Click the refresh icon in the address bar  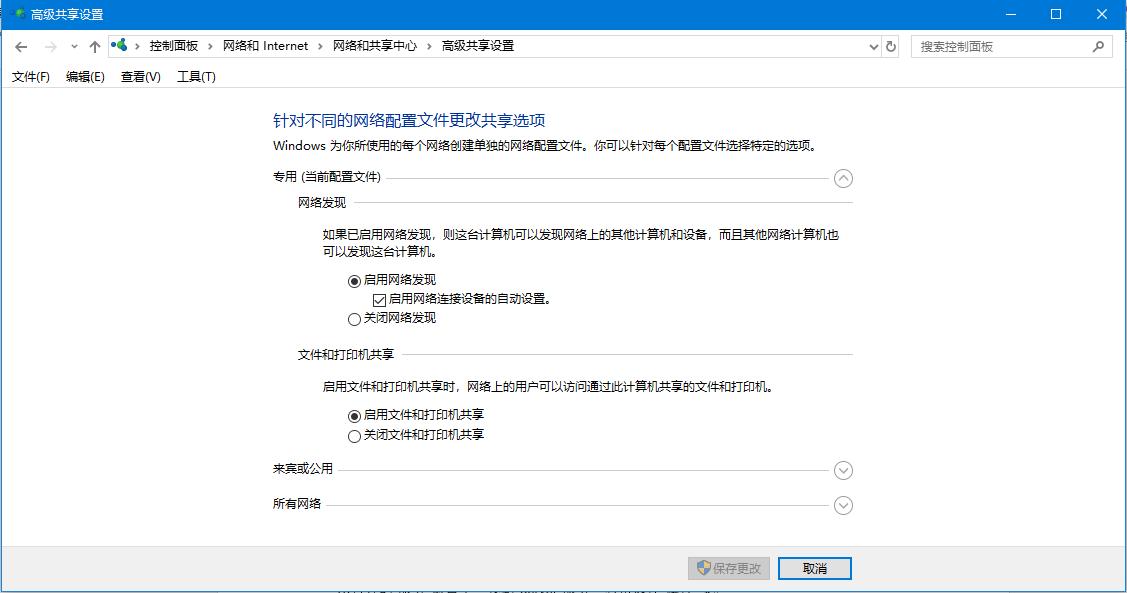890,46
